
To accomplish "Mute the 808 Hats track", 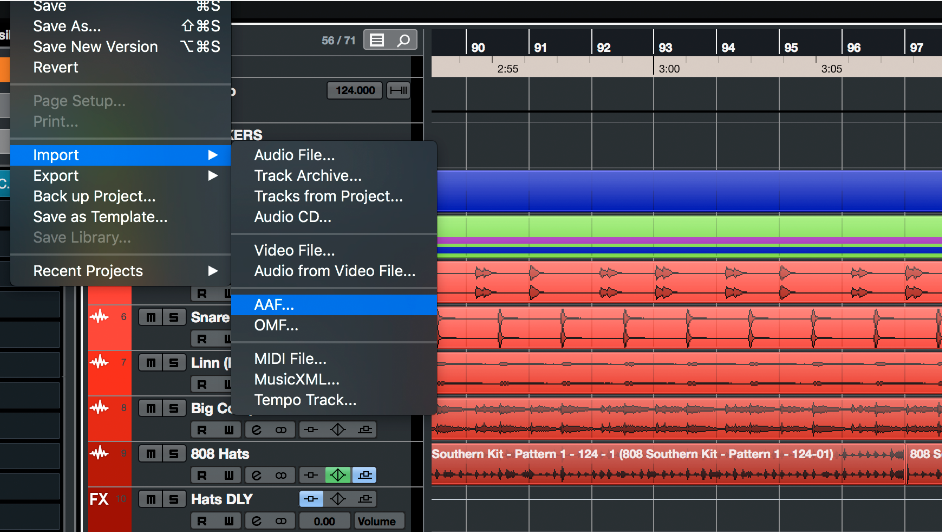I will pos(151,453).
